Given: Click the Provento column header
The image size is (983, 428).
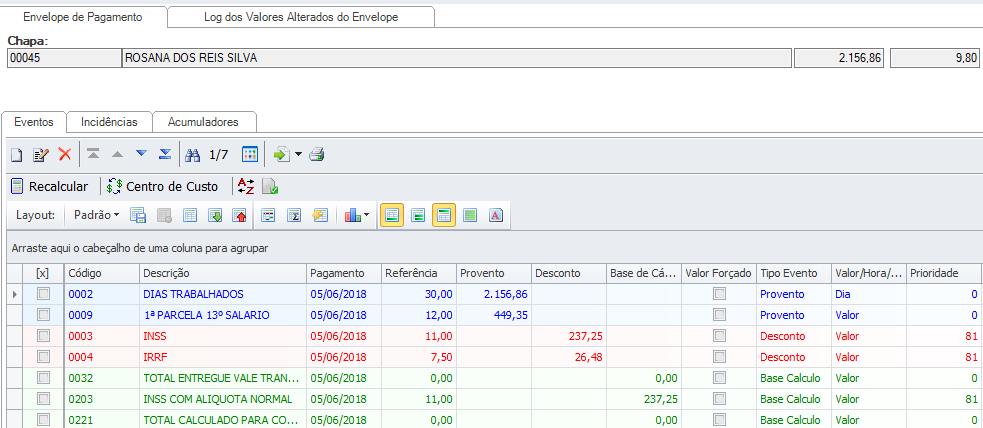Looking at the screenshot, I should point(494,273).
